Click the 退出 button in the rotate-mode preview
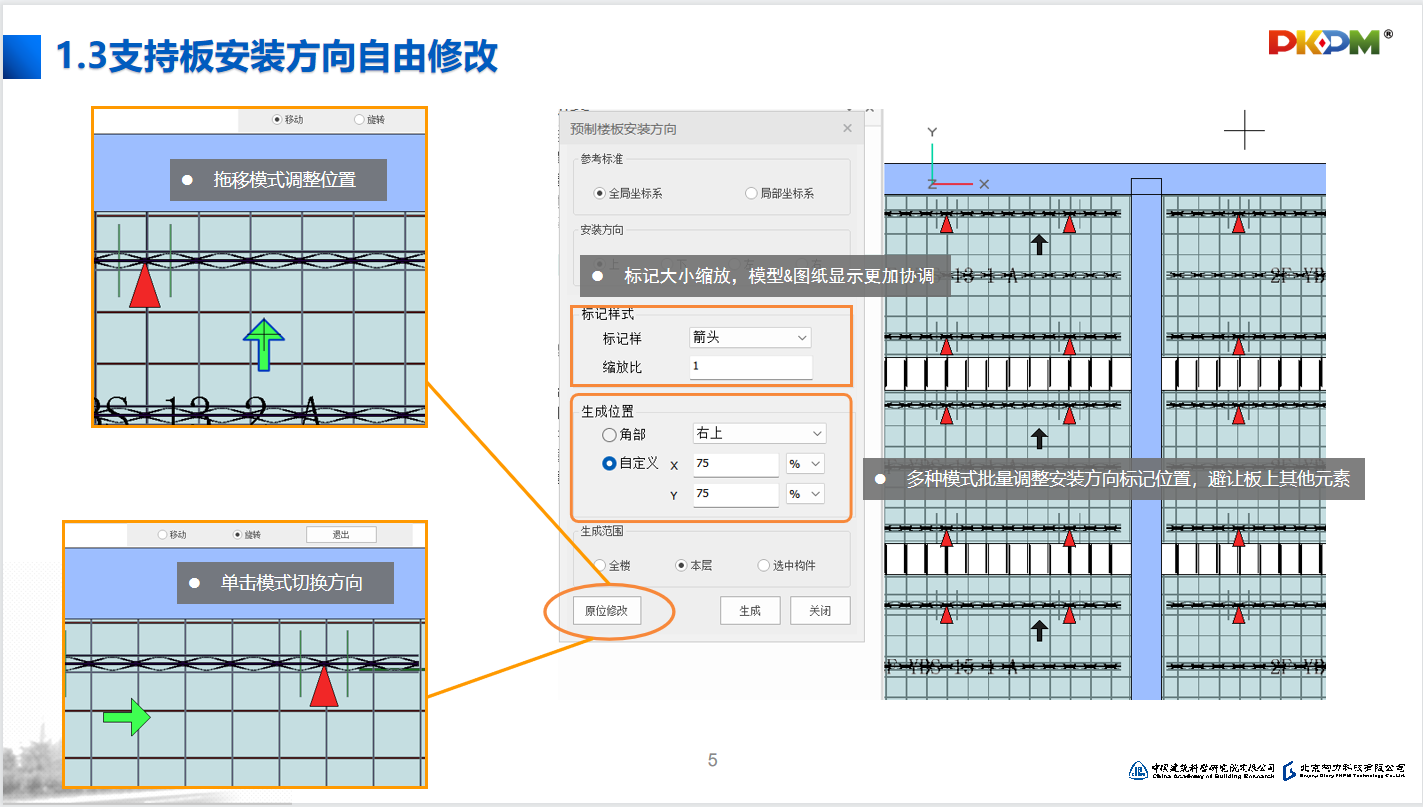 341,534
